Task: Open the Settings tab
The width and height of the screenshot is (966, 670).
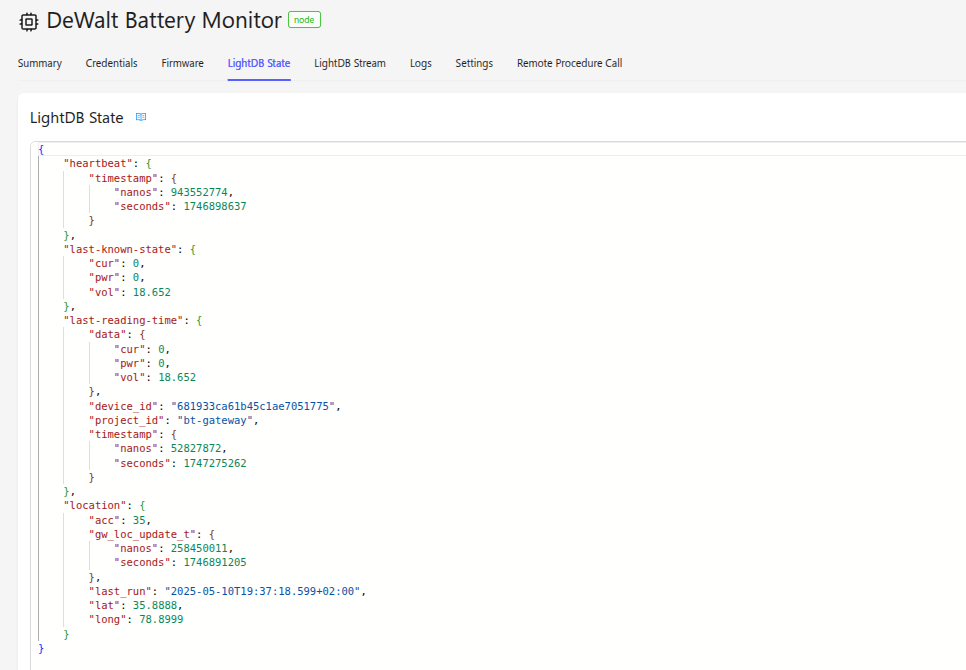Action: coord(474,63)
